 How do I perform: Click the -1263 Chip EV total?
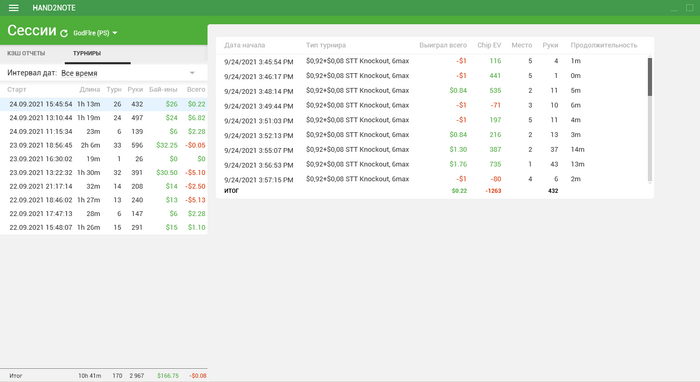(493, 191)
